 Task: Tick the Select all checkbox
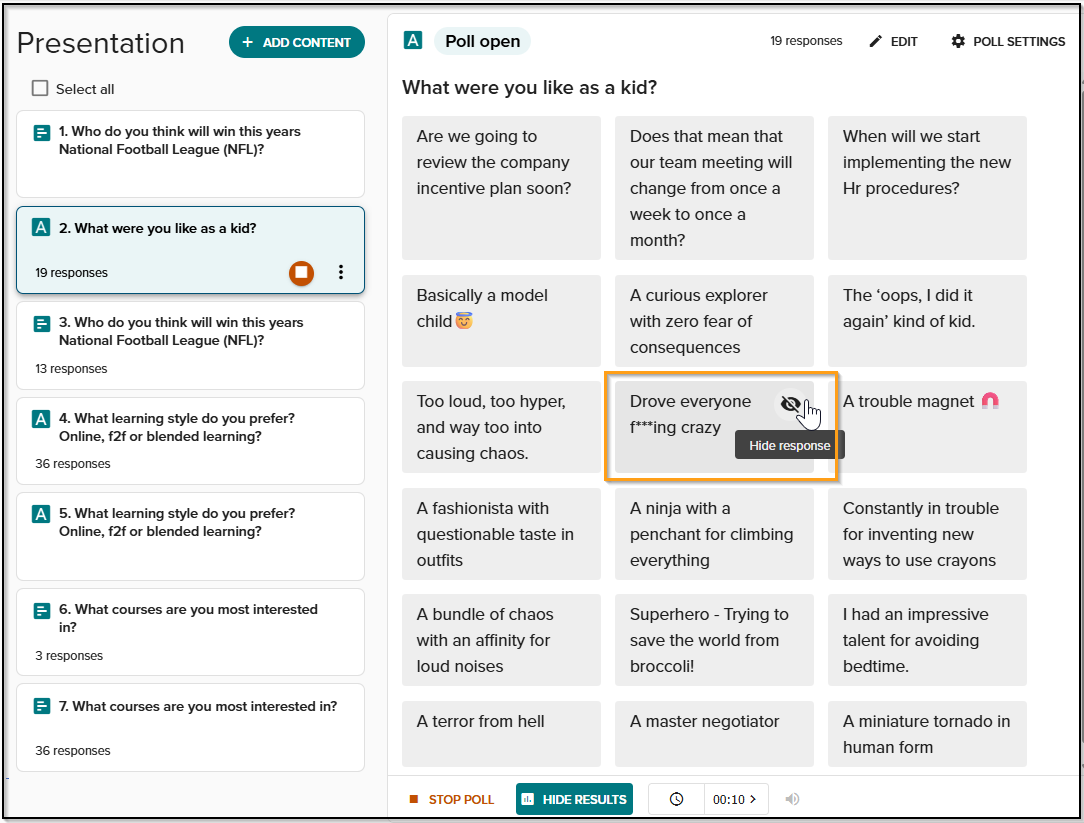pyautogui.click(x=40, y=89)
